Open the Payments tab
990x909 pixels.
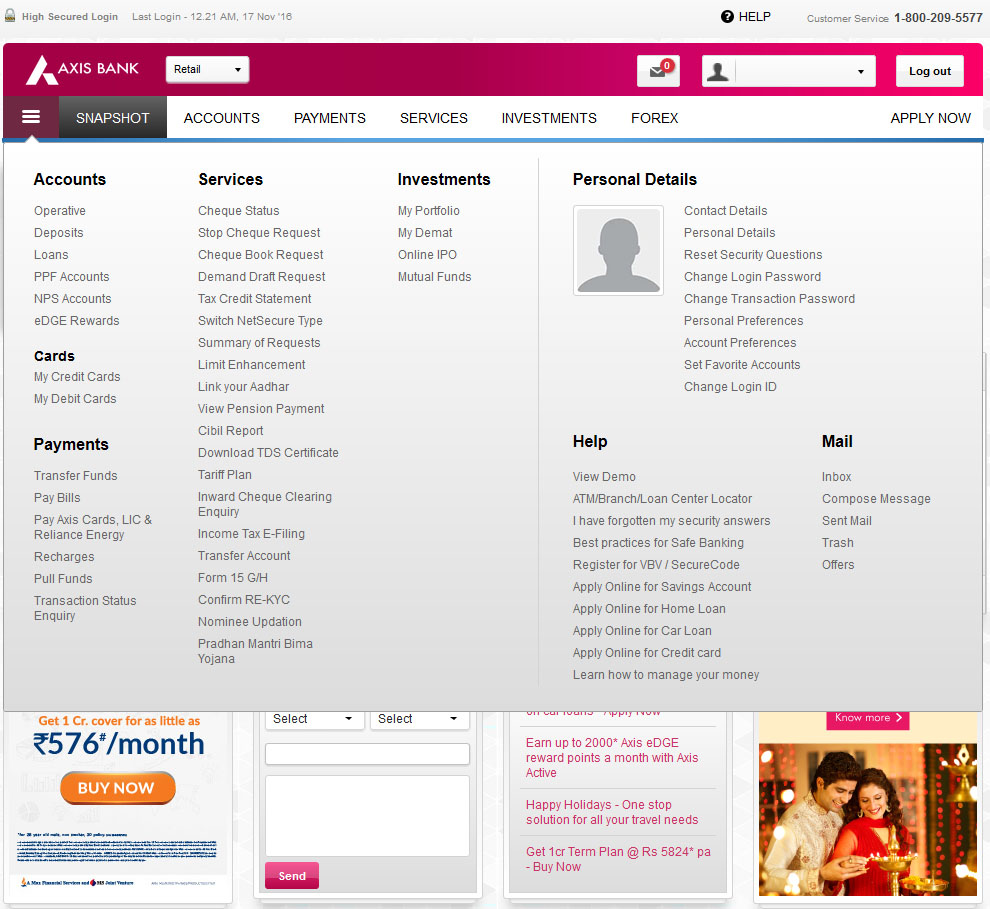coord(330,118)
